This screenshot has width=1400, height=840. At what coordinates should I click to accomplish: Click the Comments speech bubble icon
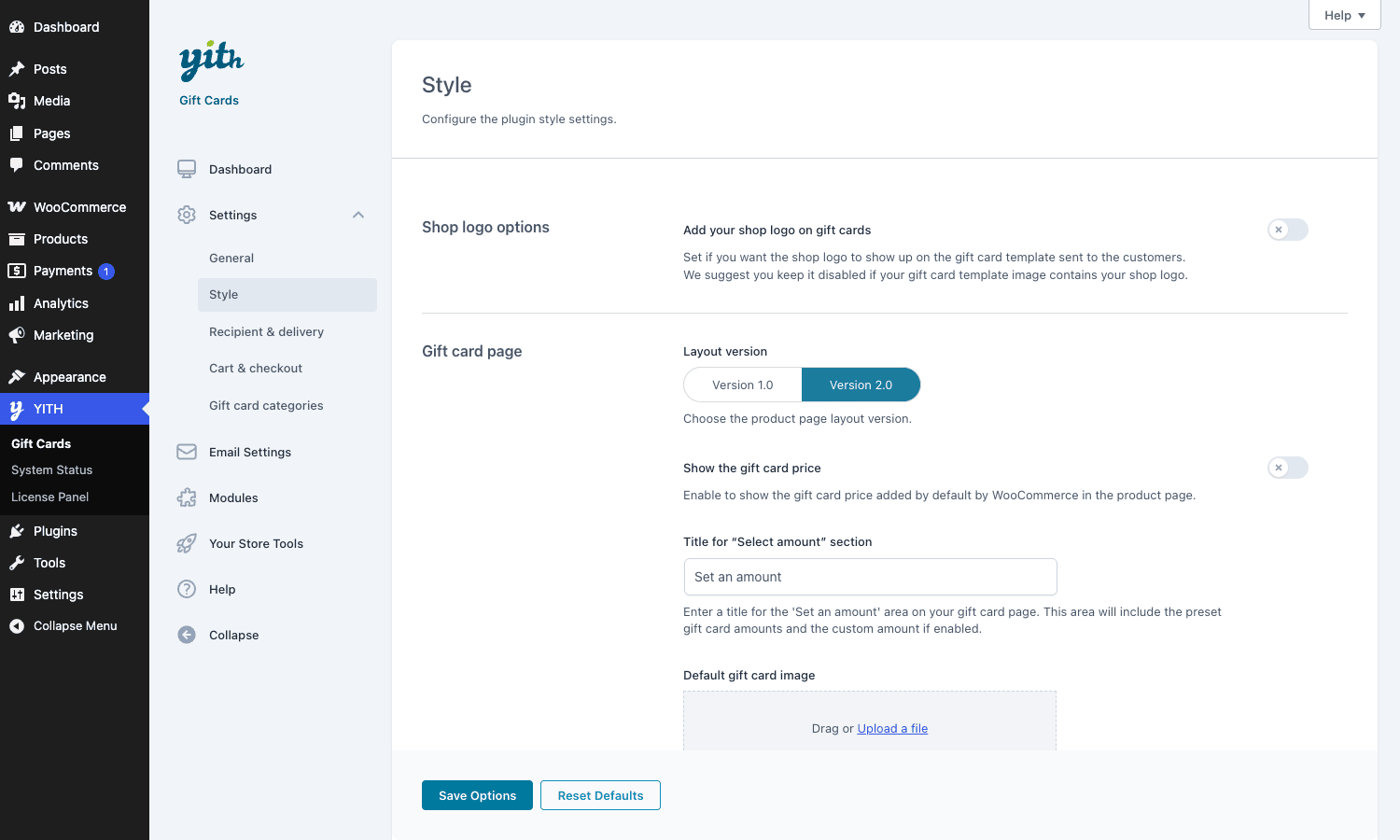point(17,165)
